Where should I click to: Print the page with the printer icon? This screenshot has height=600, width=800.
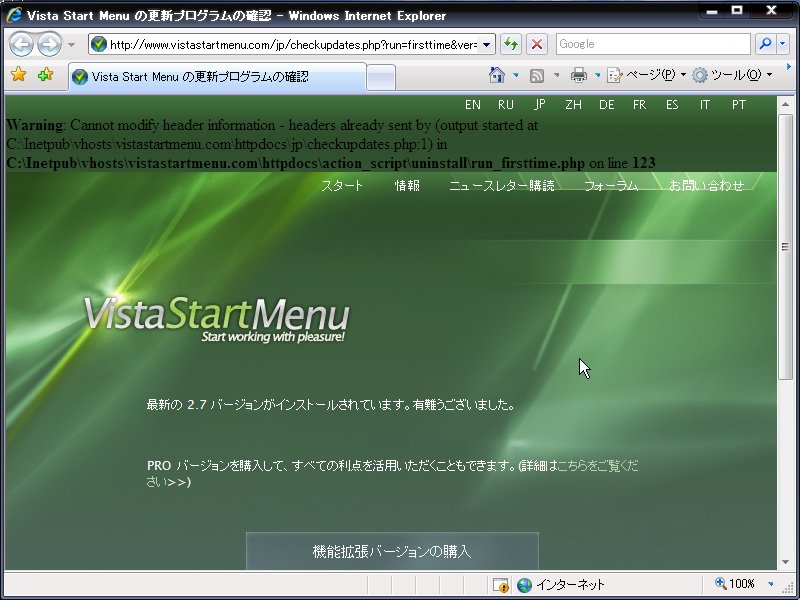pyautogui.click(x=579, y=76)
